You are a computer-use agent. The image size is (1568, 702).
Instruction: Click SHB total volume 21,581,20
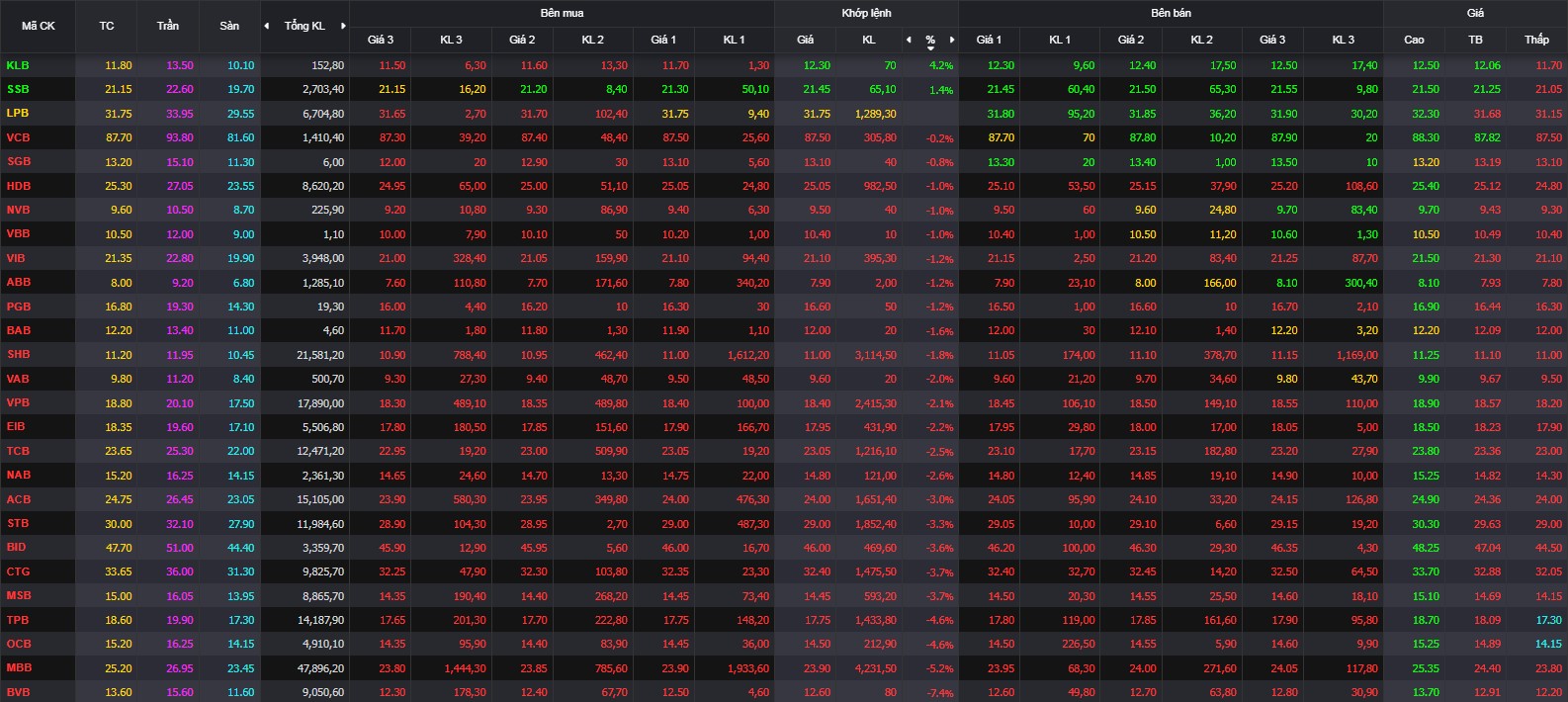[x=321, y=355]
